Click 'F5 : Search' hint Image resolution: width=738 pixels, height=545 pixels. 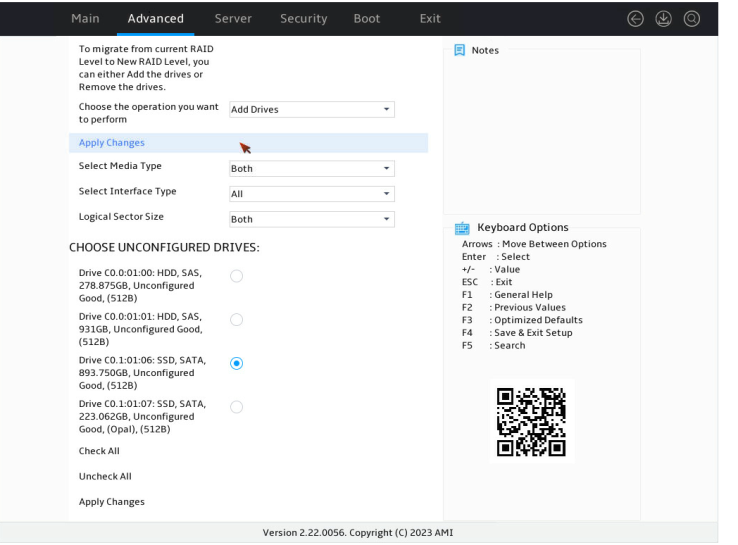coord(493,345)
